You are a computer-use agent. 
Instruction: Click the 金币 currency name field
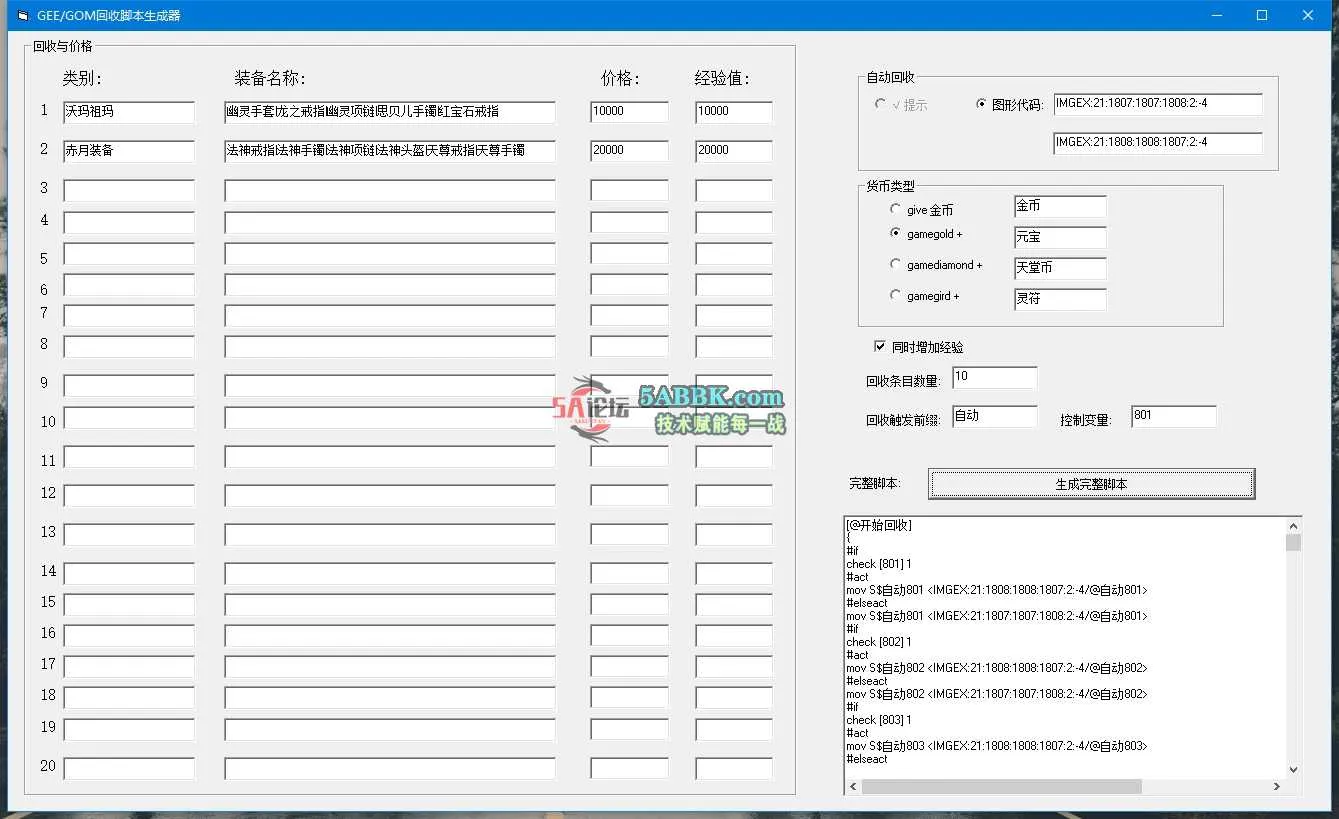pyautogui.click(x=1060, y=206)
